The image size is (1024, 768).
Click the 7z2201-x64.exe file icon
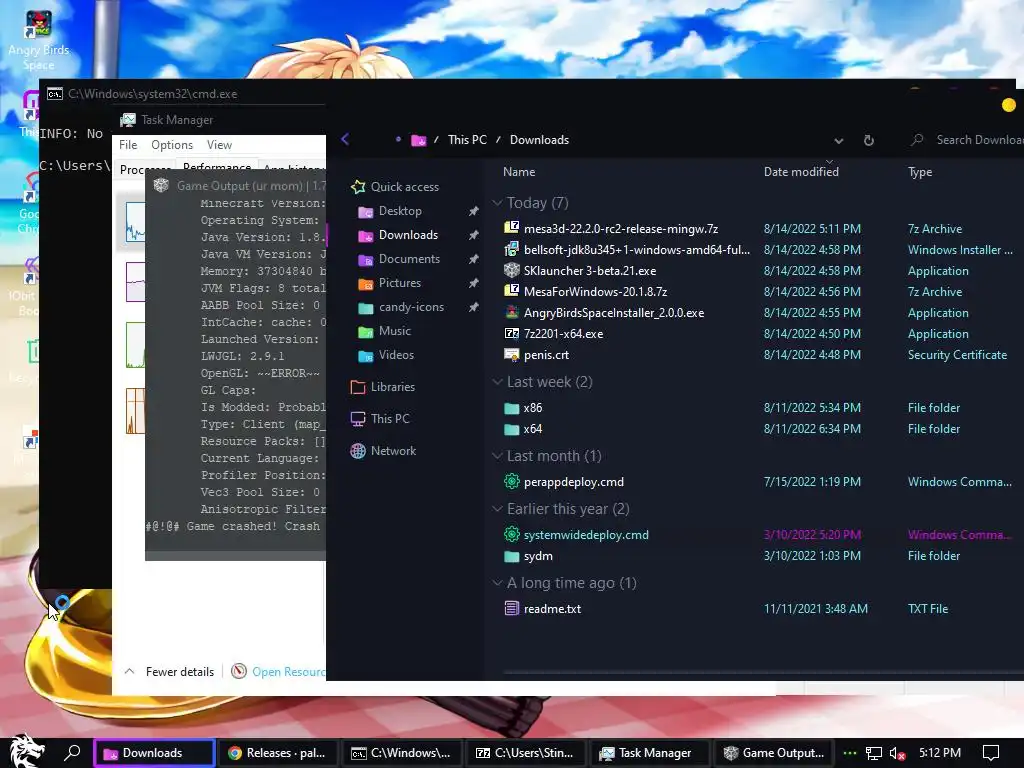[511, 333]
